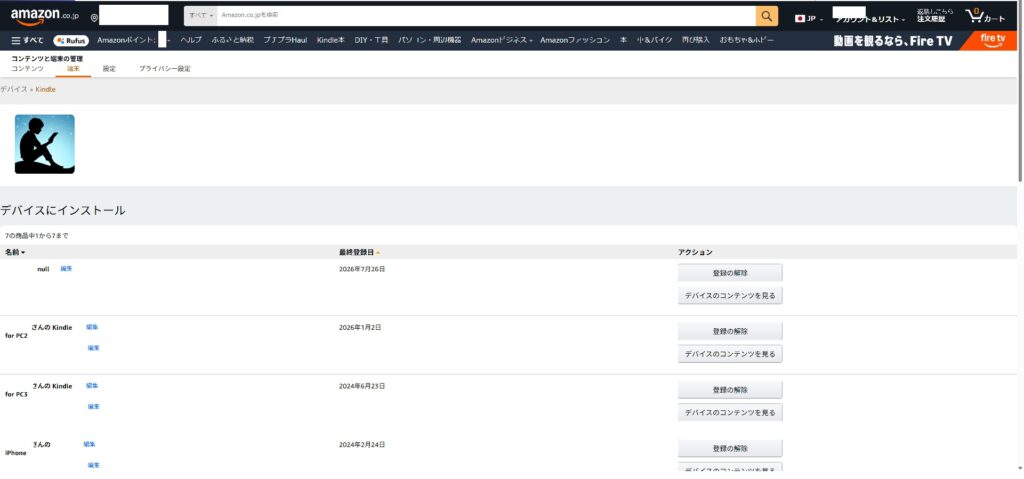Click the コンテンツと端末の管理 title
This screenshot has height=479, width=1024.
[47, 59]
